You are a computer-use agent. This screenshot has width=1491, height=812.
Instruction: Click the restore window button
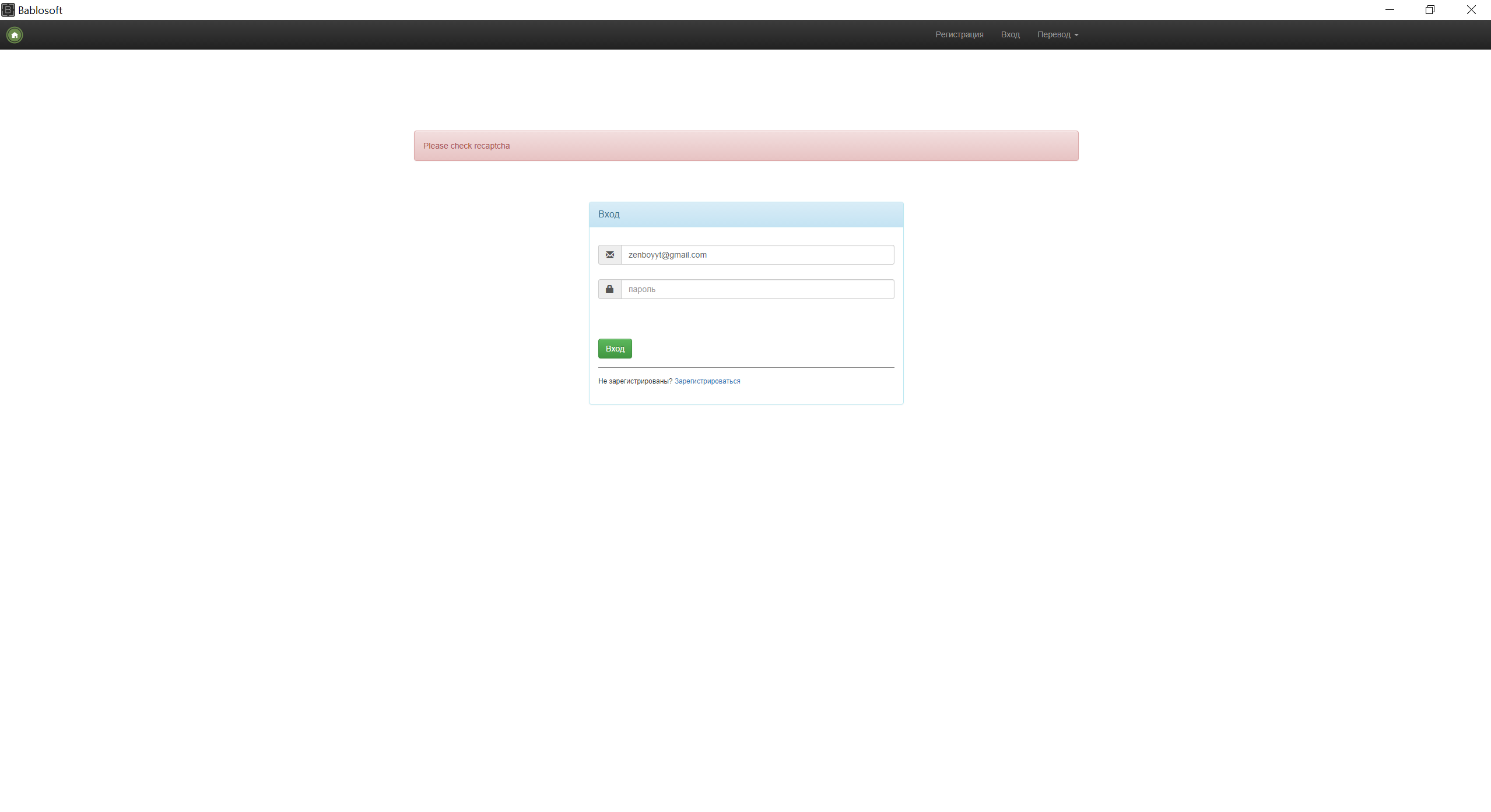1430,9
